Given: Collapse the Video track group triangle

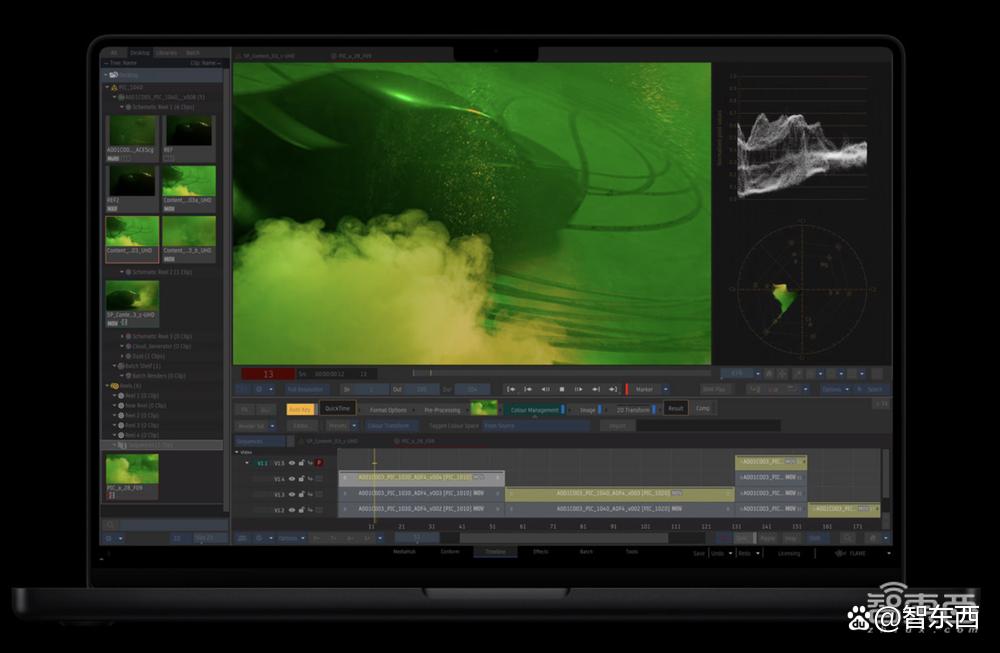Looking at the screenshot, I should pyautogui.click(x=237, y=452).
